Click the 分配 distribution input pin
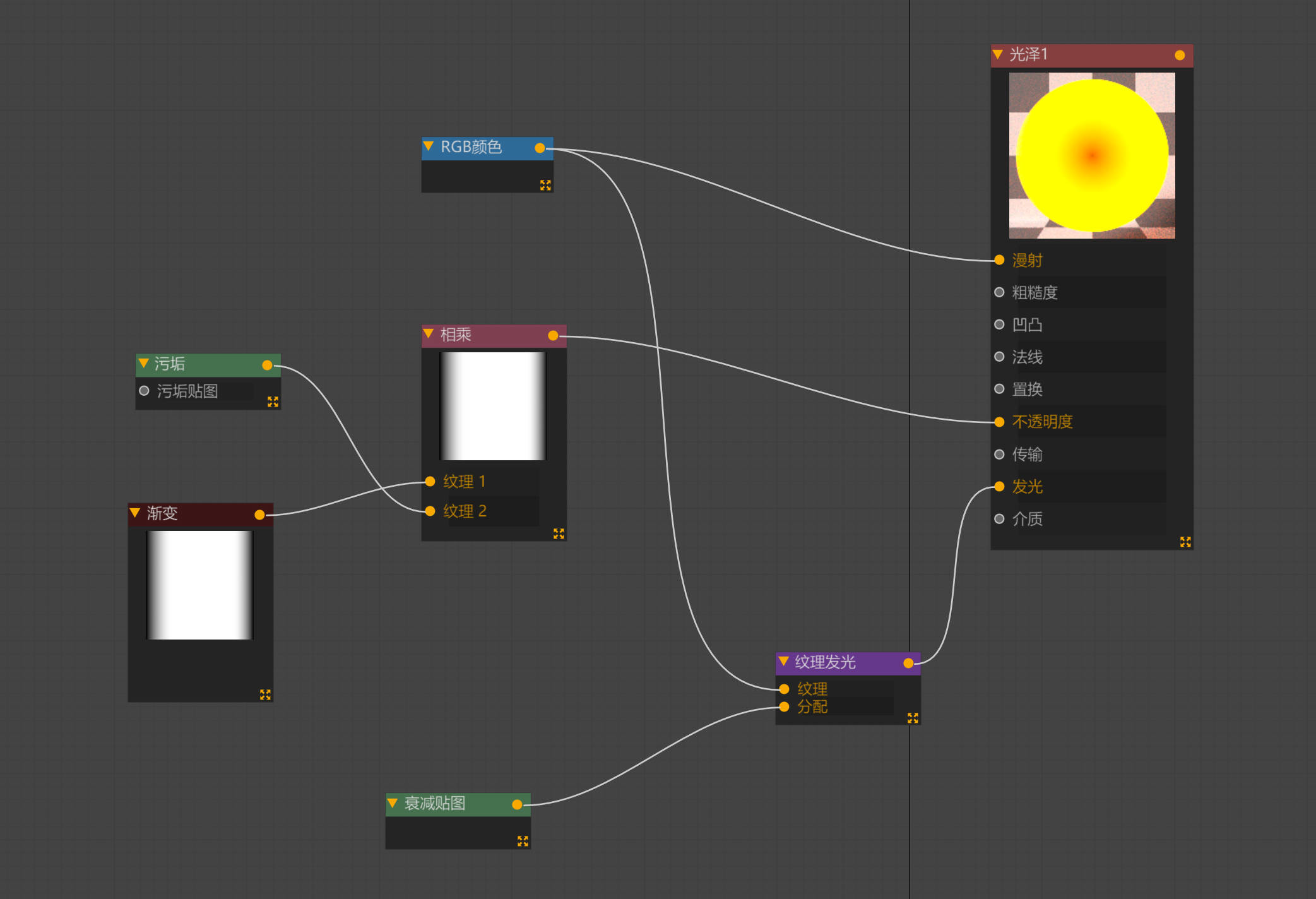This screenshot has width=1316, height=899. (x=784, y=706)
